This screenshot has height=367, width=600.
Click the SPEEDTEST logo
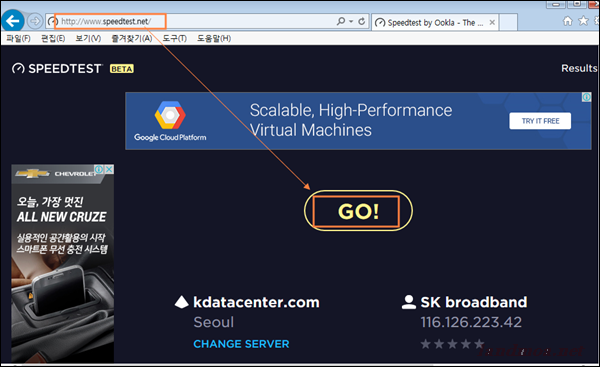click(x=57, y=69)
